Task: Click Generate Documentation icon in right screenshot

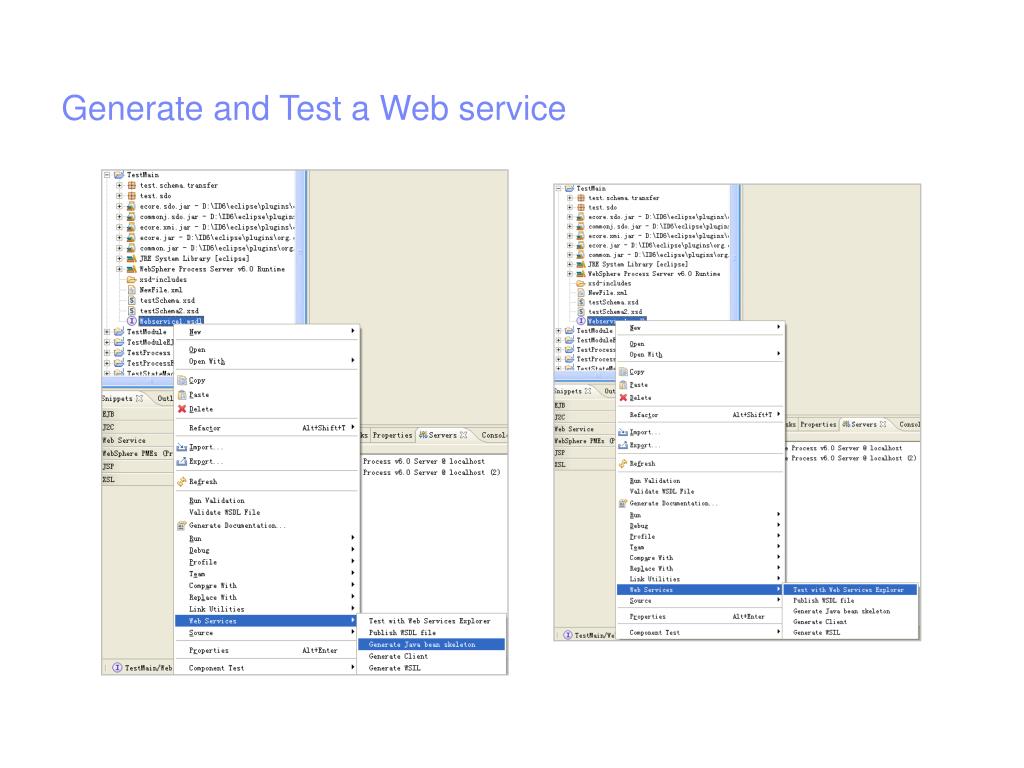Action: pyautogui.click(x=623, y=504)
